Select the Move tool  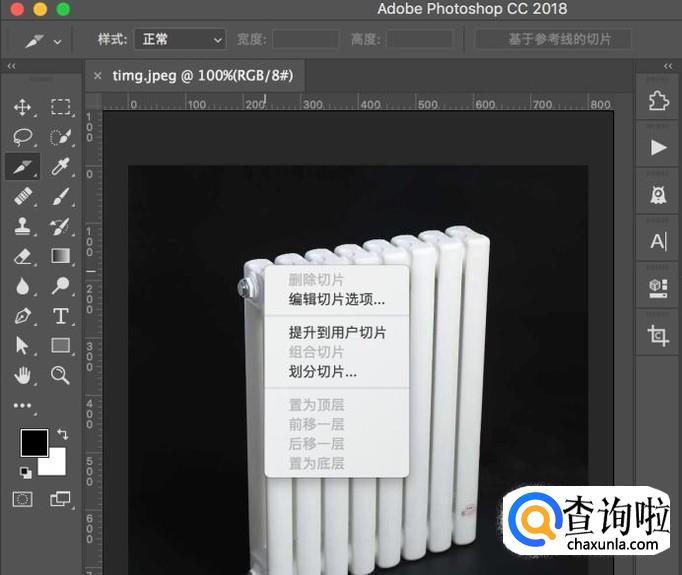(x=23, y=107)
